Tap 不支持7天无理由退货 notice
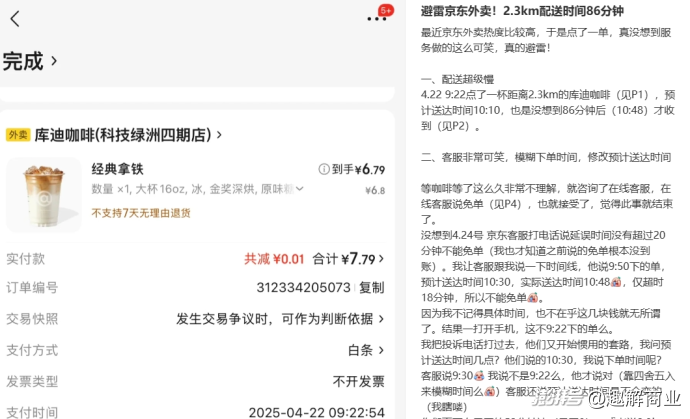This screenshot has height=419, width=690. [x=141, y=213]
